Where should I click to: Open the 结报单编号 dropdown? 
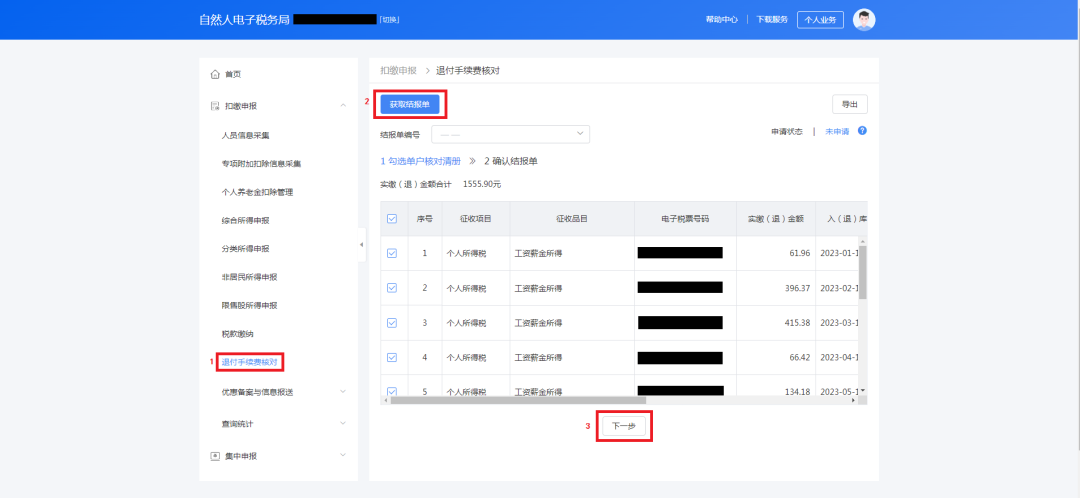pyautogui.click(x=510, y=134)
